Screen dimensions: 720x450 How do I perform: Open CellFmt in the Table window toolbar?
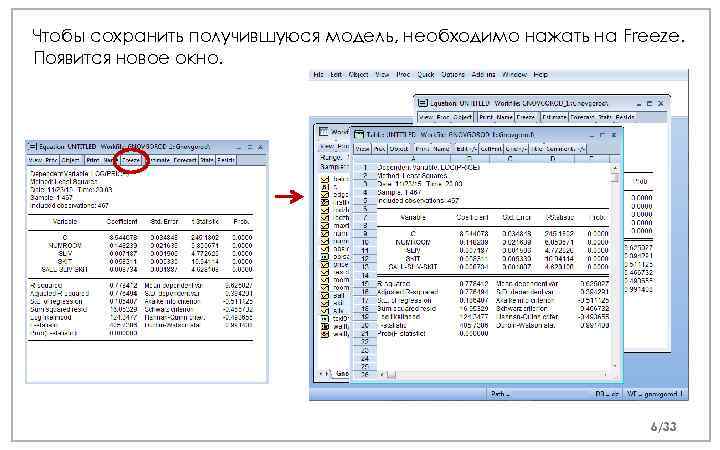point(491,149)
